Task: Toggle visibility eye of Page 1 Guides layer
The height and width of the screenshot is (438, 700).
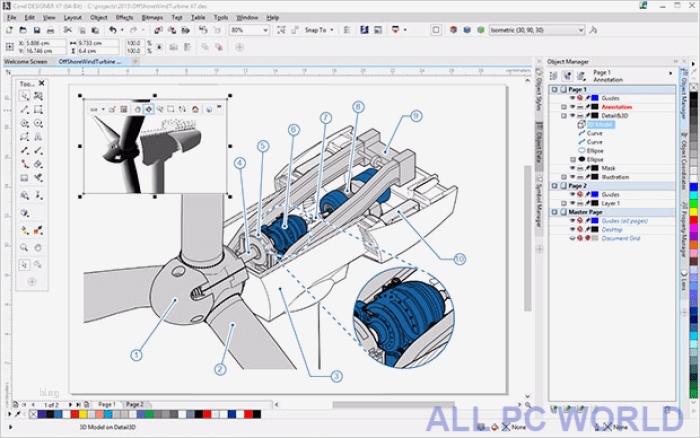Action: coord(572,98)
